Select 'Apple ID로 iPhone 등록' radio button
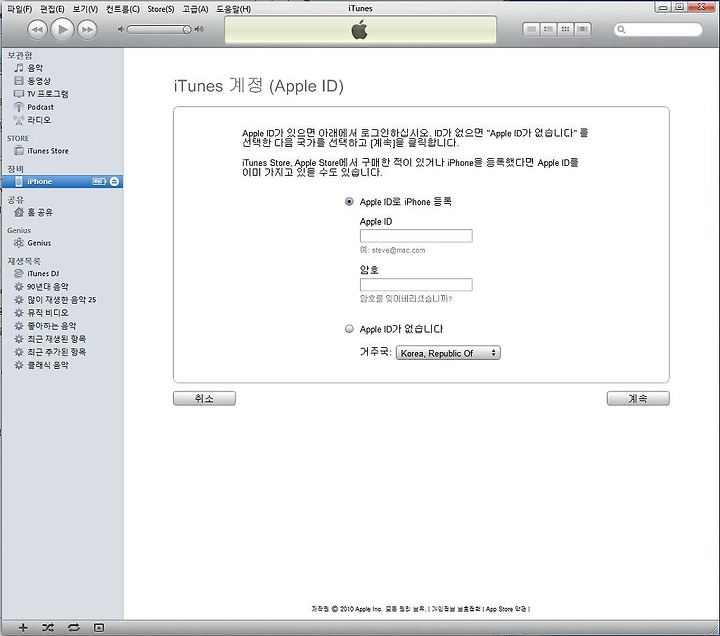This screenshot has width=720, height=636. [x=349, y=202]
